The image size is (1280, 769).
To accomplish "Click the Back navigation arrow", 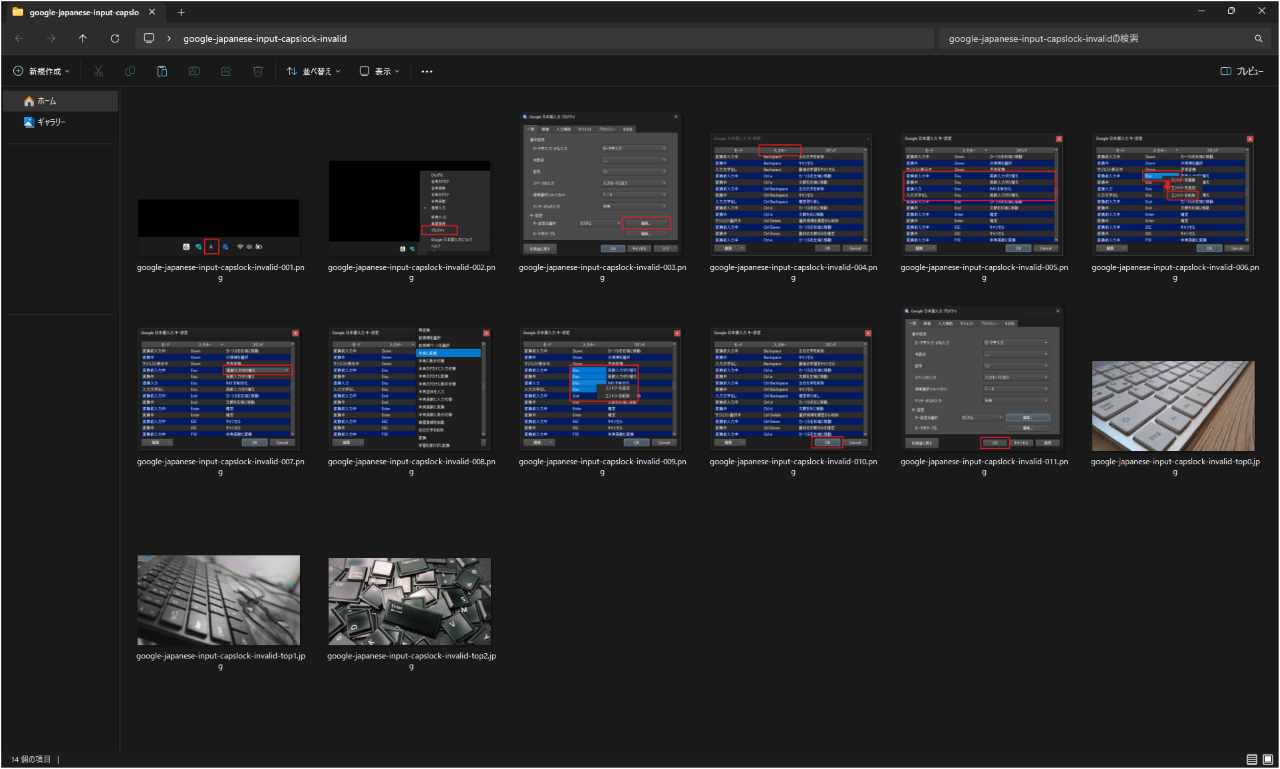I will 19,38.
